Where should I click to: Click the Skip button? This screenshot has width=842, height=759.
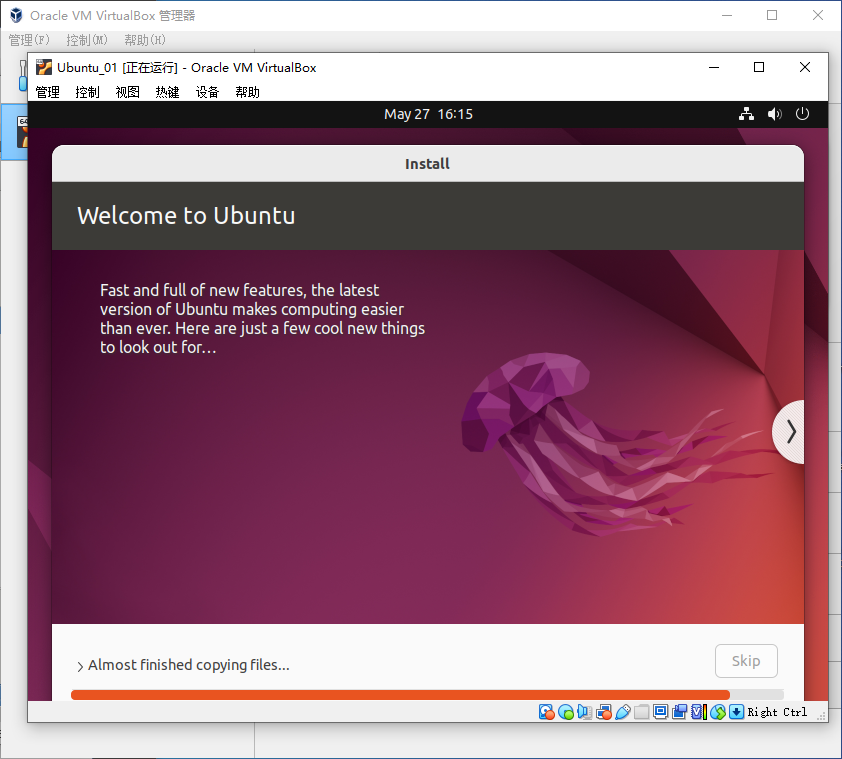[x=746, y=661]
